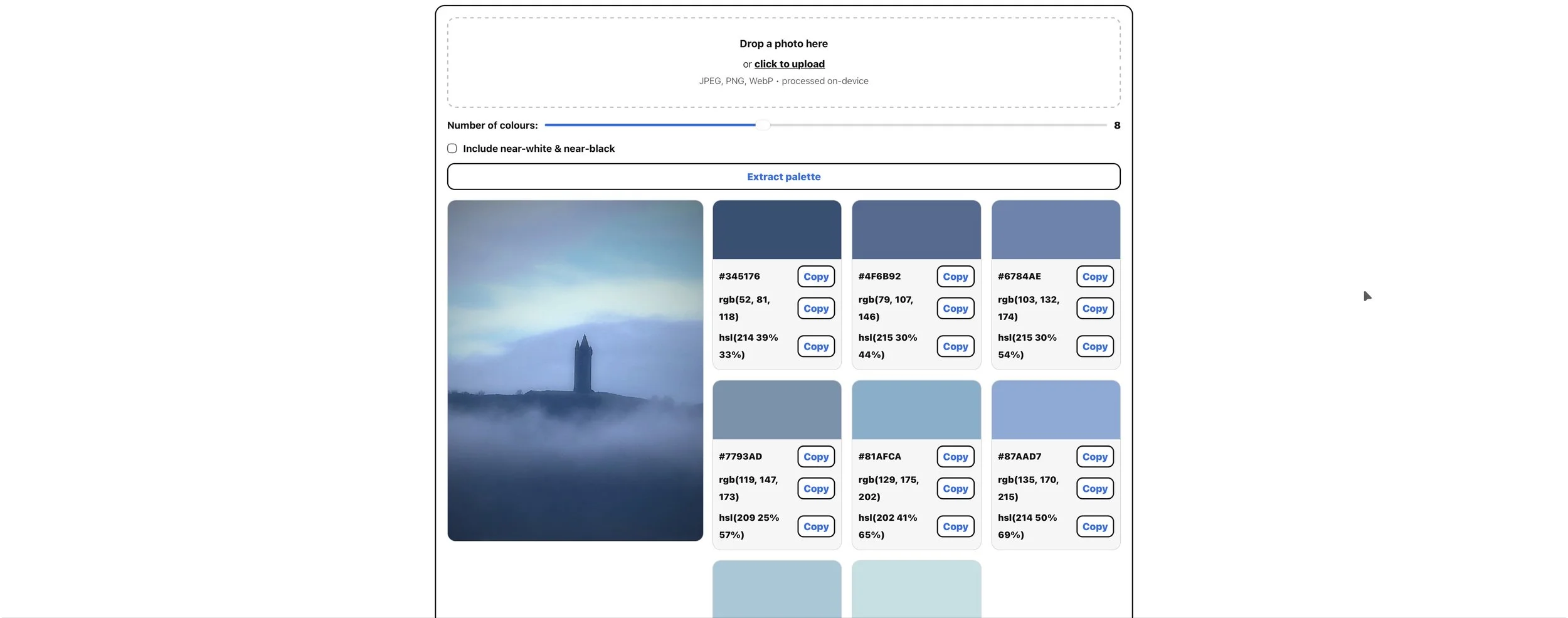Copy the rgb(103, 132, 174) value

(x=1095, y=309)
